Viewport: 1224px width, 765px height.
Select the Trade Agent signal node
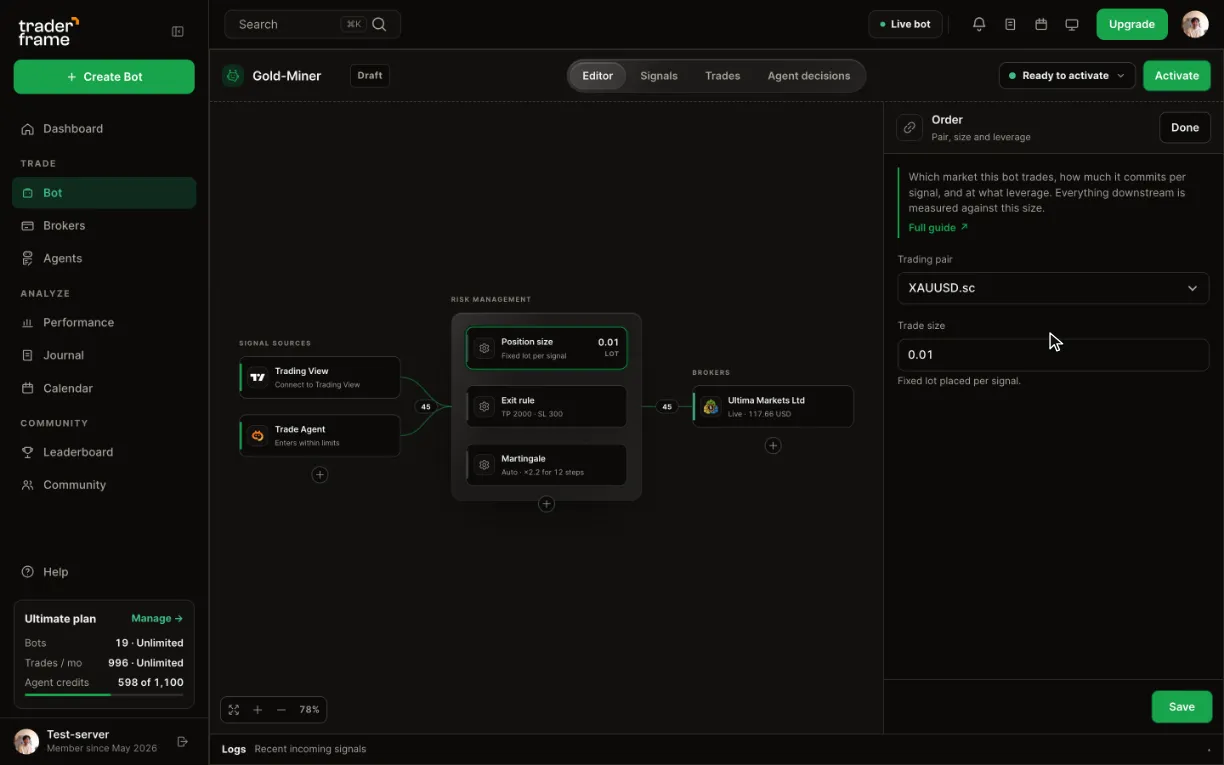coord(320,435)
